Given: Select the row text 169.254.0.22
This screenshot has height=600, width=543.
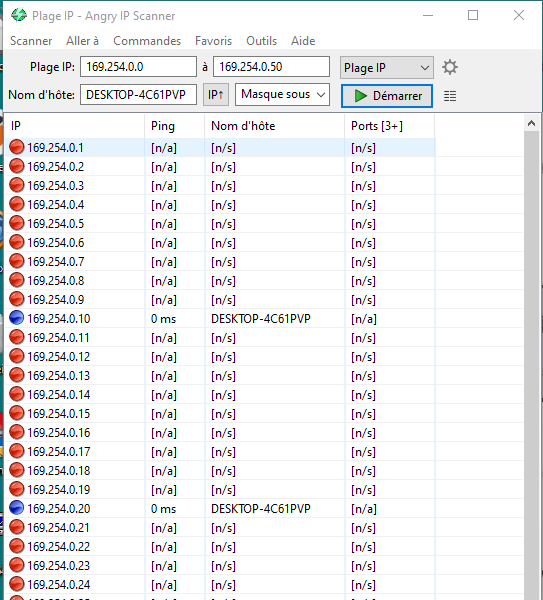Looking at the screenshot, I should click(59, 546).
